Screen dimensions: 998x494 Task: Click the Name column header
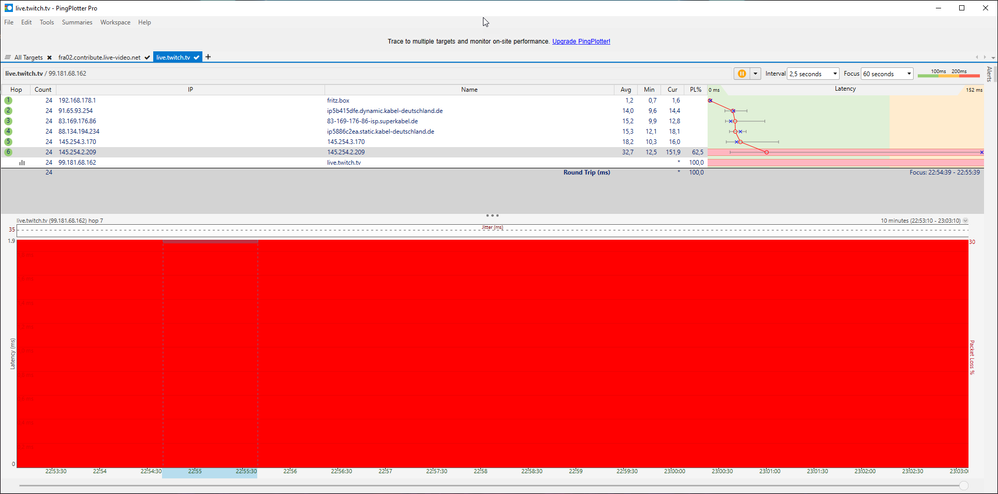tap(469, 90)
